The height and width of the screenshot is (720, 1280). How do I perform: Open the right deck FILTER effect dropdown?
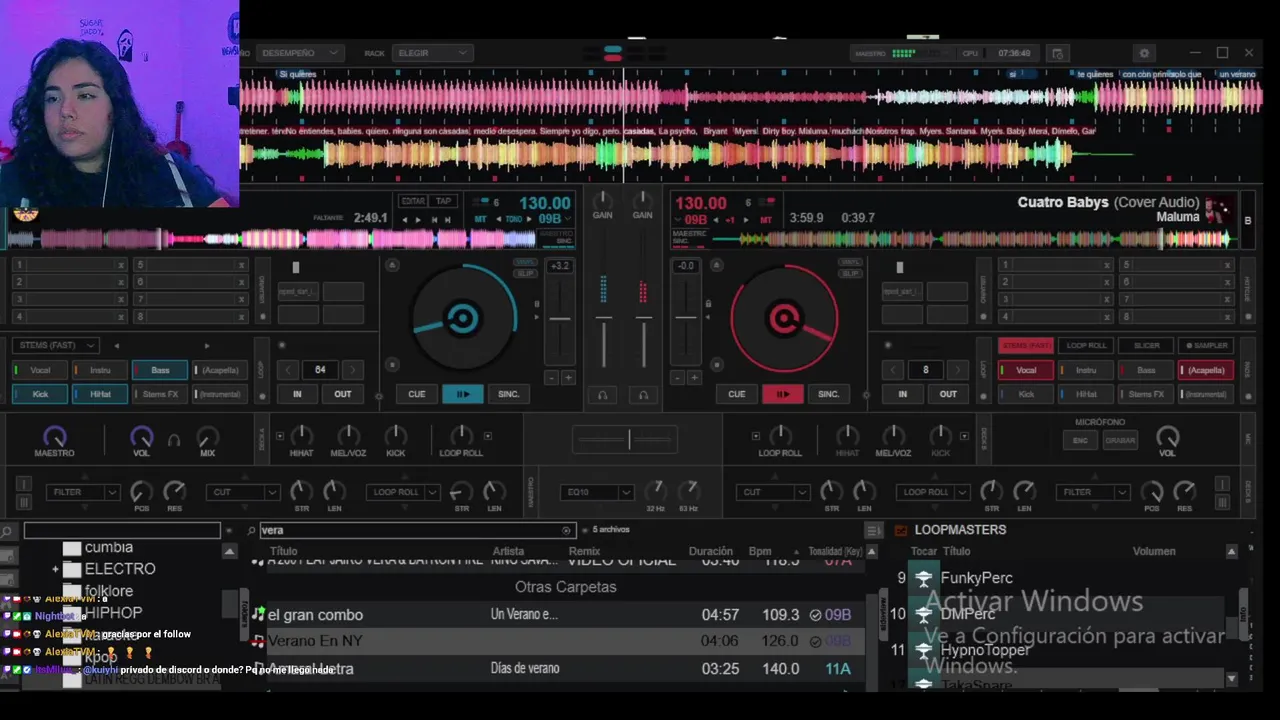pos(1091,492)
